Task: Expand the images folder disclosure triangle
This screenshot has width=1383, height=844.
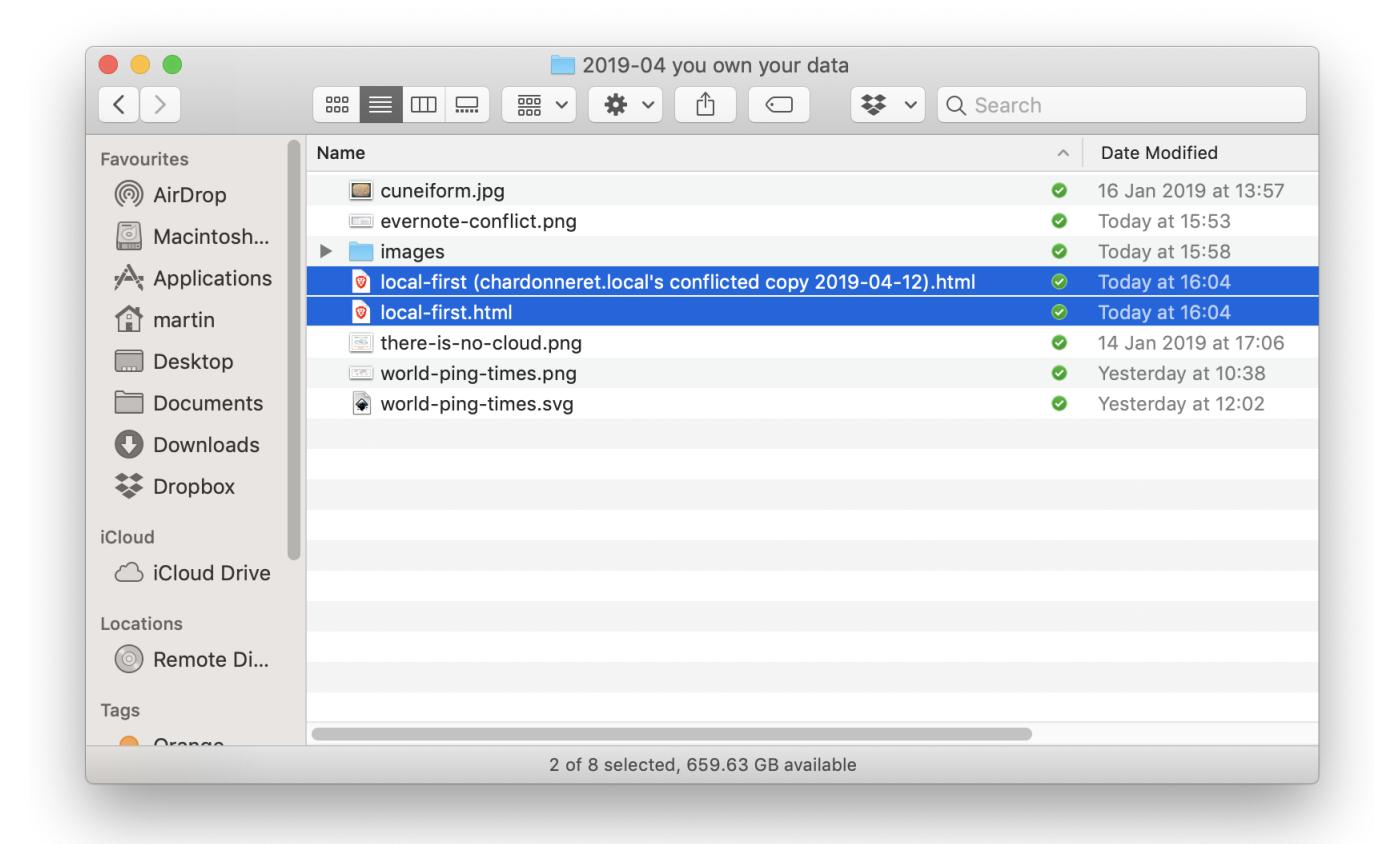Action: click(x=326, y=252)
